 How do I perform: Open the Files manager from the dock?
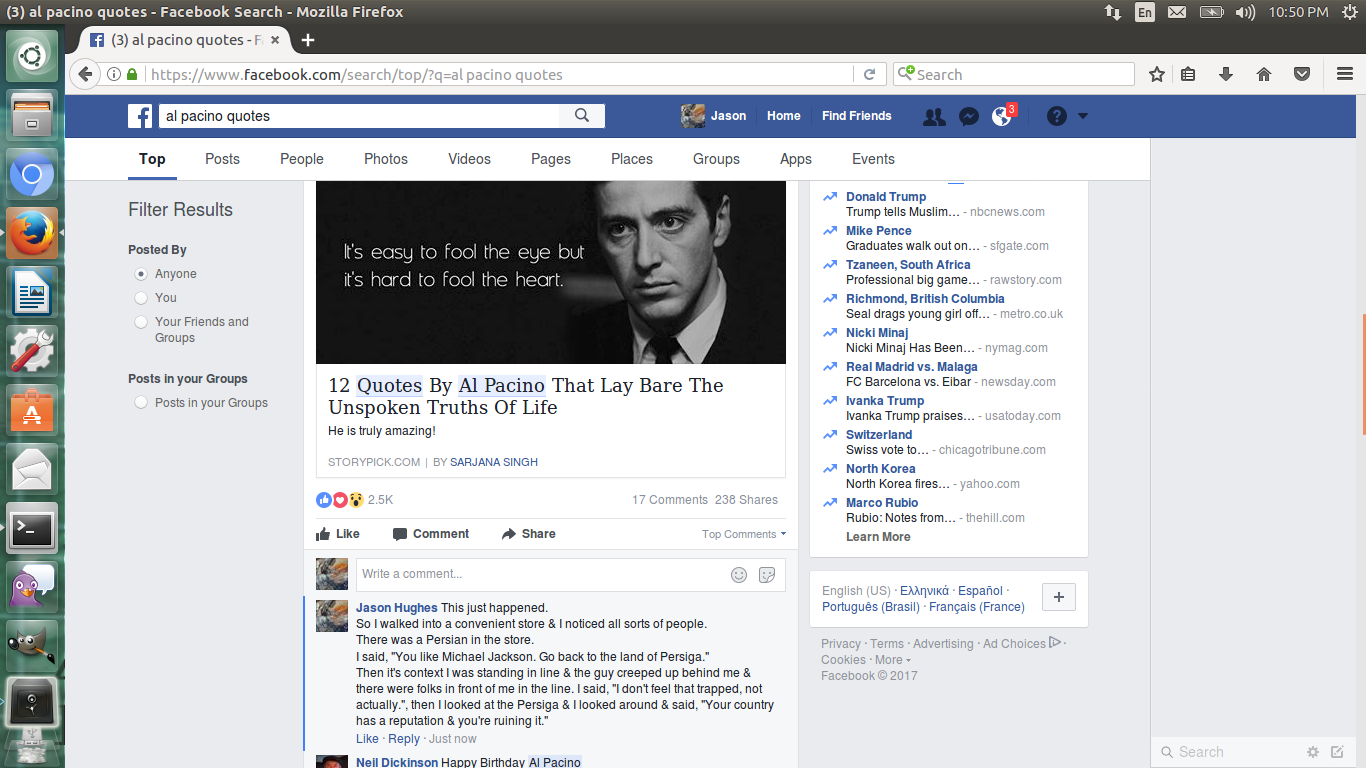click(32, 115)
